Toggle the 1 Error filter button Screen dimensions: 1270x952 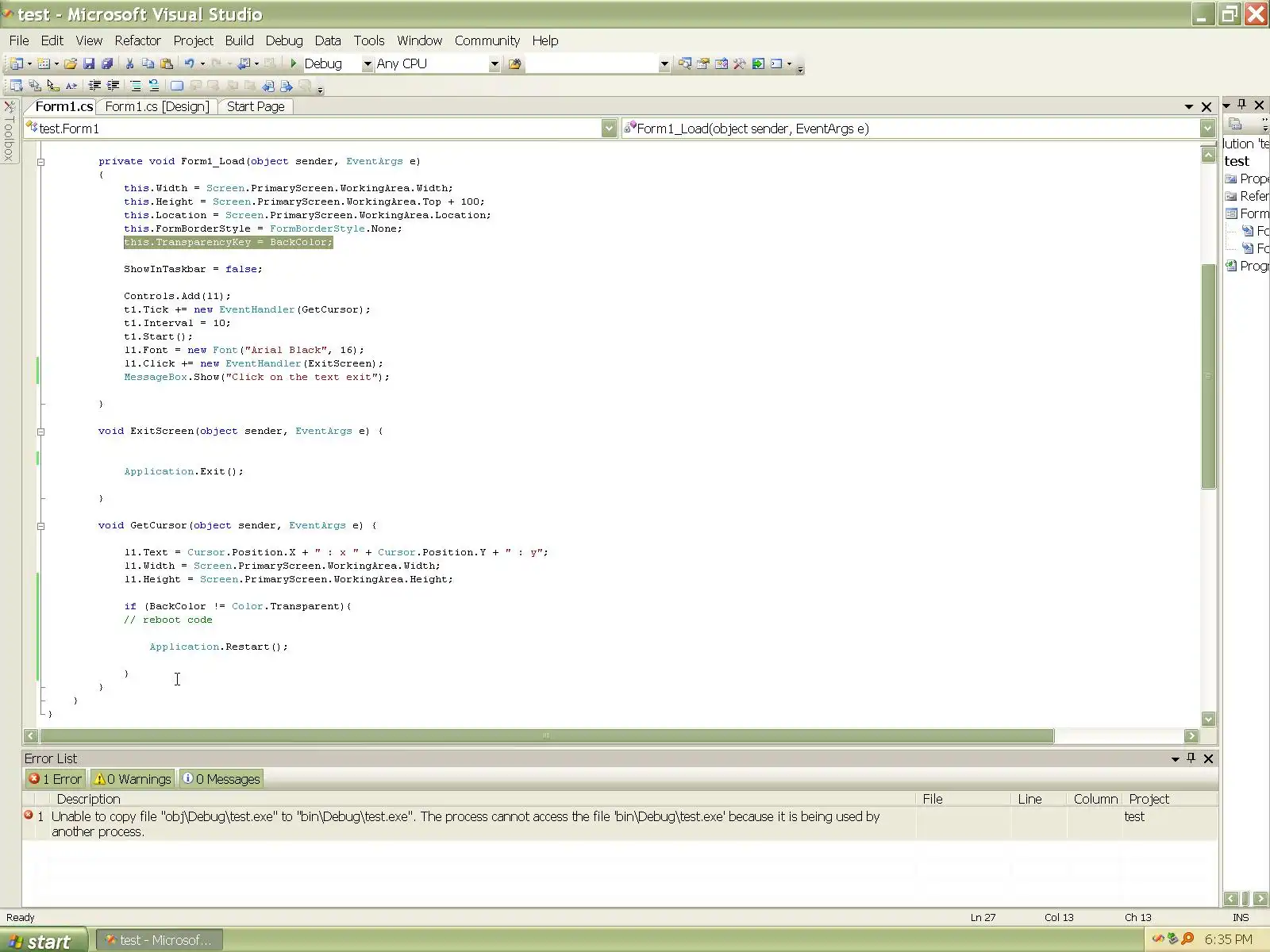pos(56,779)
